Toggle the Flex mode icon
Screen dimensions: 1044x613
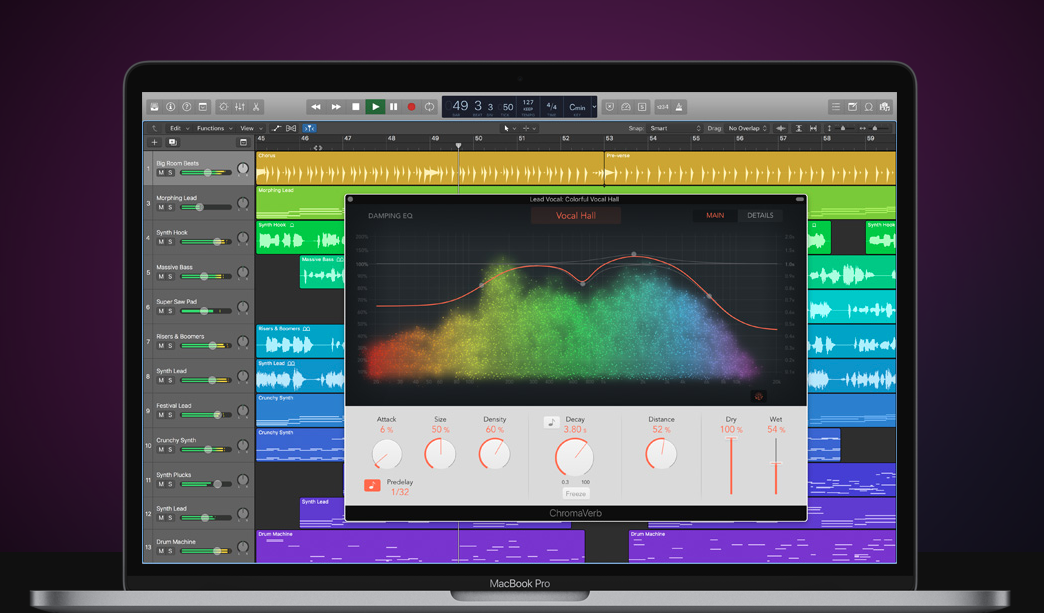tap(291, 128)
